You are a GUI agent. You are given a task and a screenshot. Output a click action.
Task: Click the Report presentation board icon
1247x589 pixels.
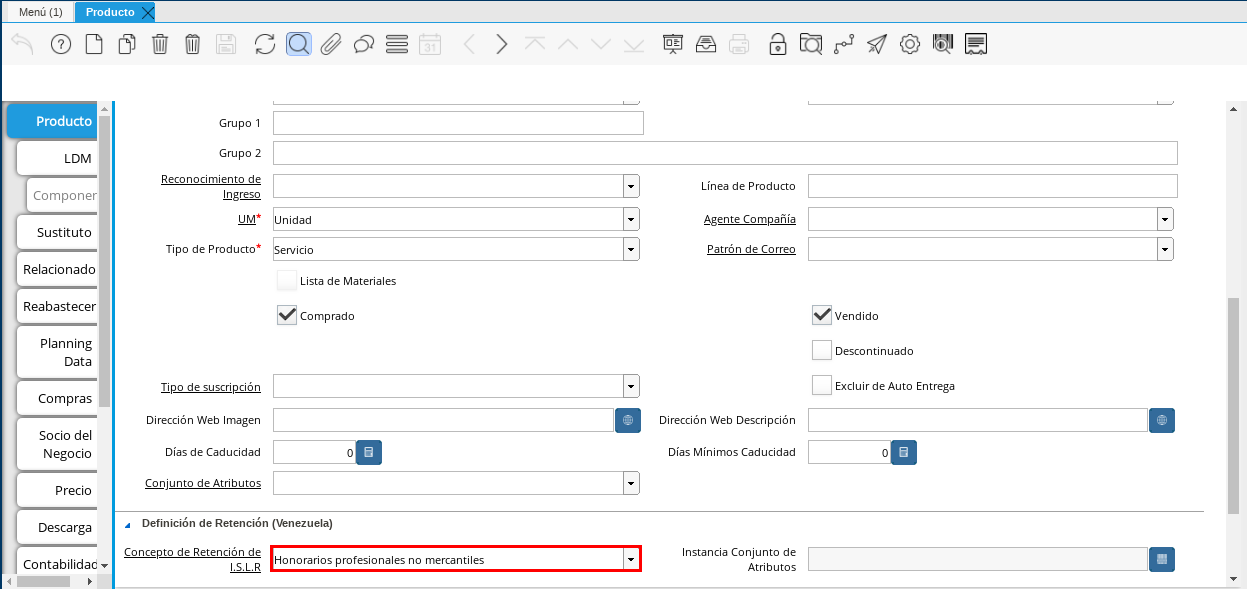(x=673, y=44)
